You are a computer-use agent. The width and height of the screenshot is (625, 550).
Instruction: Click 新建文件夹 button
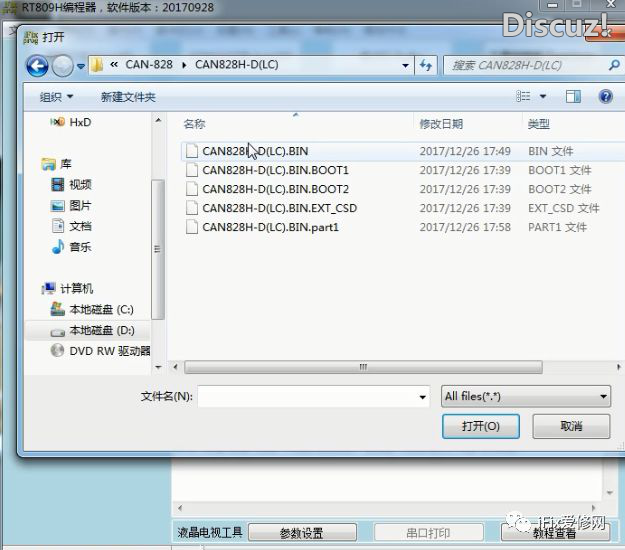coord(128,97)
